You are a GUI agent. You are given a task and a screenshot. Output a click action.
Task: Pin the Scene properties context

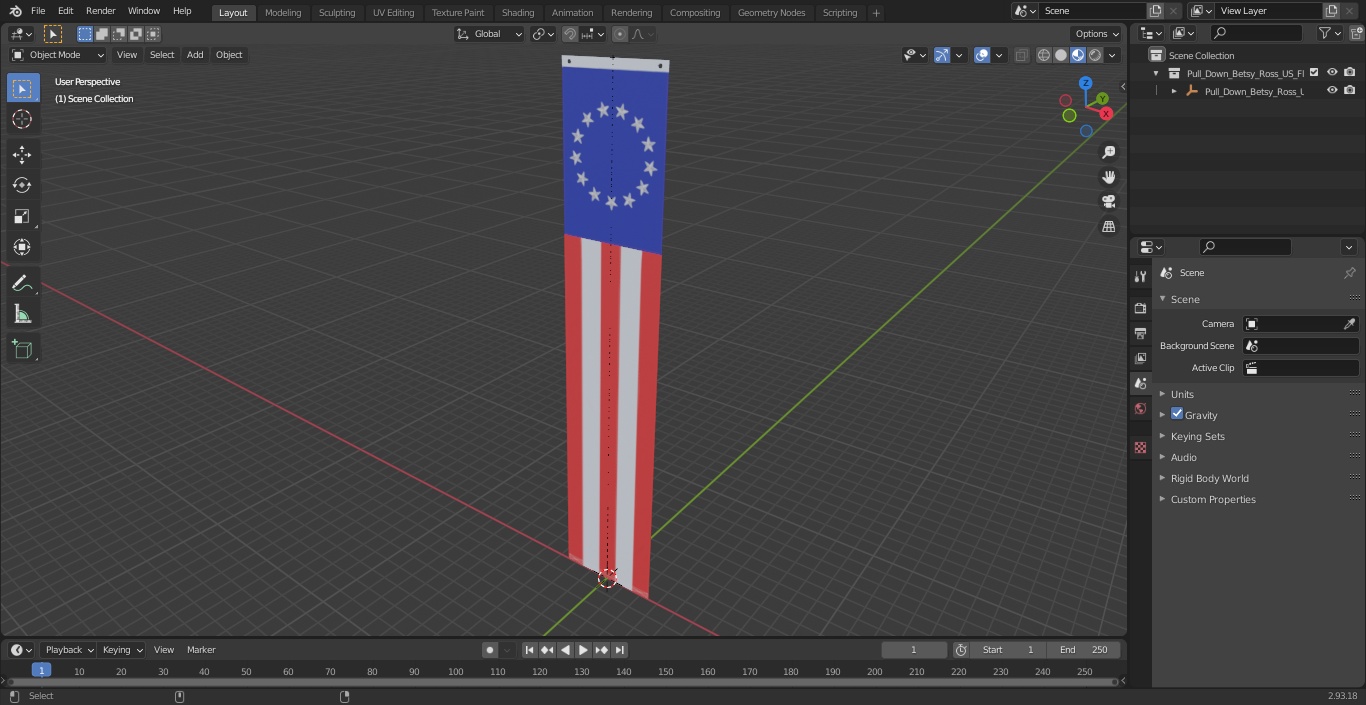[x=1349, y=273]
